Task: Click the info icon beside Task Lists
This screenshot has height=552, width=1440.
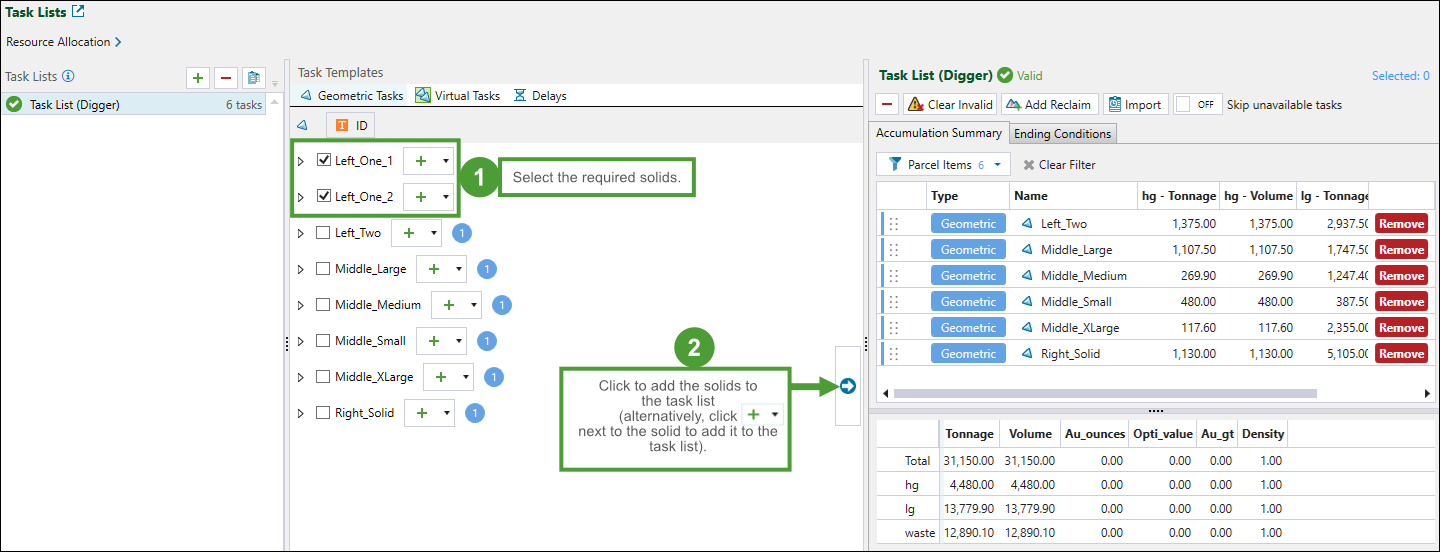Action: tap(68, 76)
